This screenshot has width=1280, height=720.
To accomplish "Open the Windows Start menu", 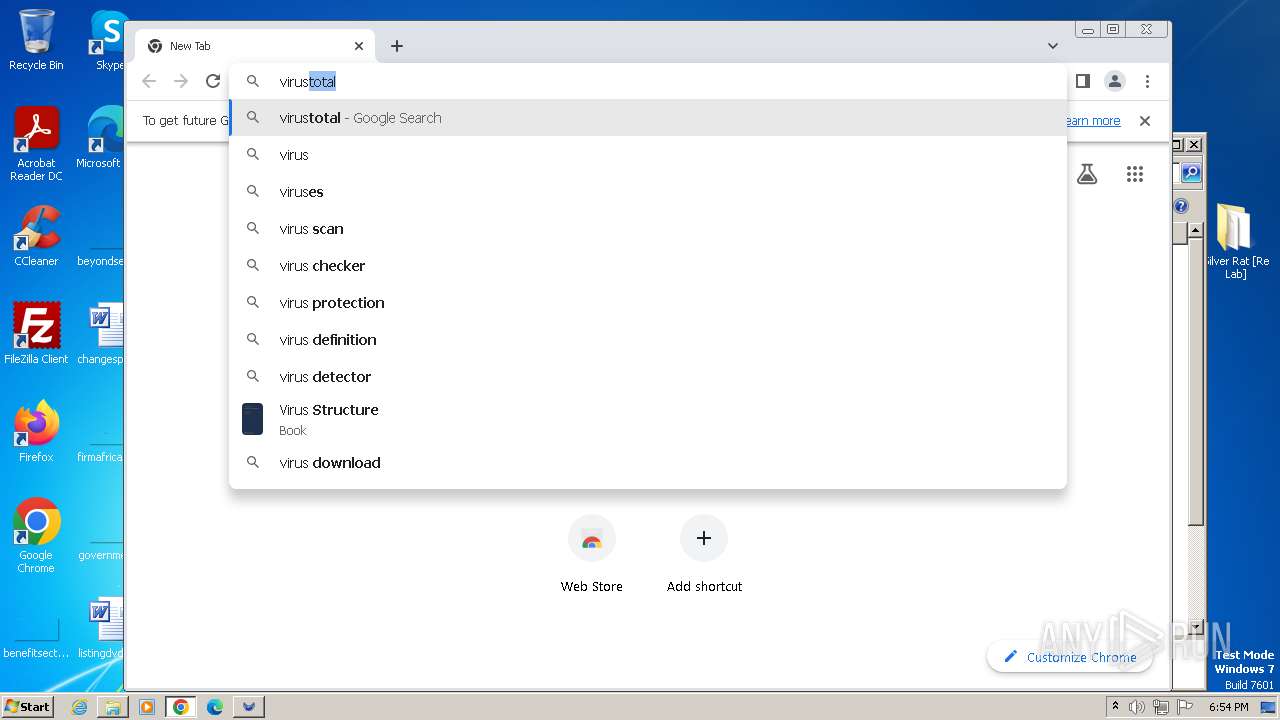I will pos(28,707).
